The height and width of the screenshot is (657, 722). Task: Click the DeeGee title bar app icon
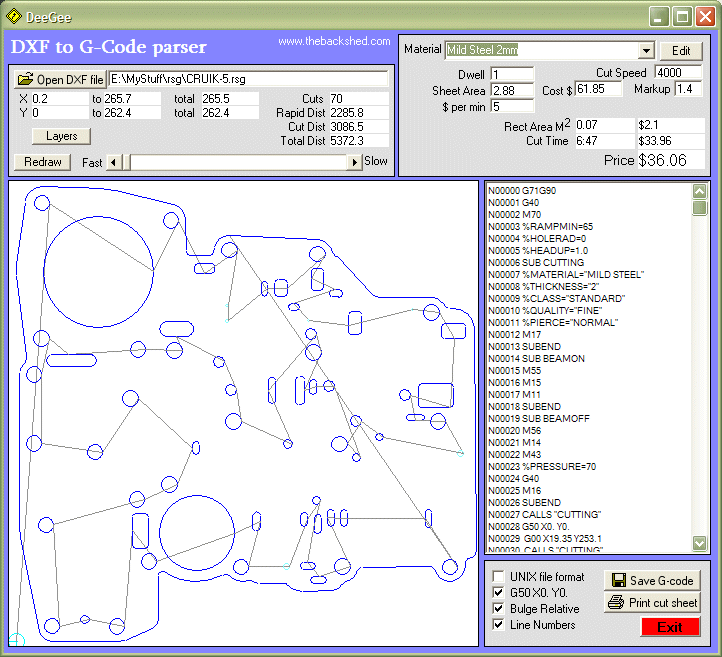(x=14, y=16)
